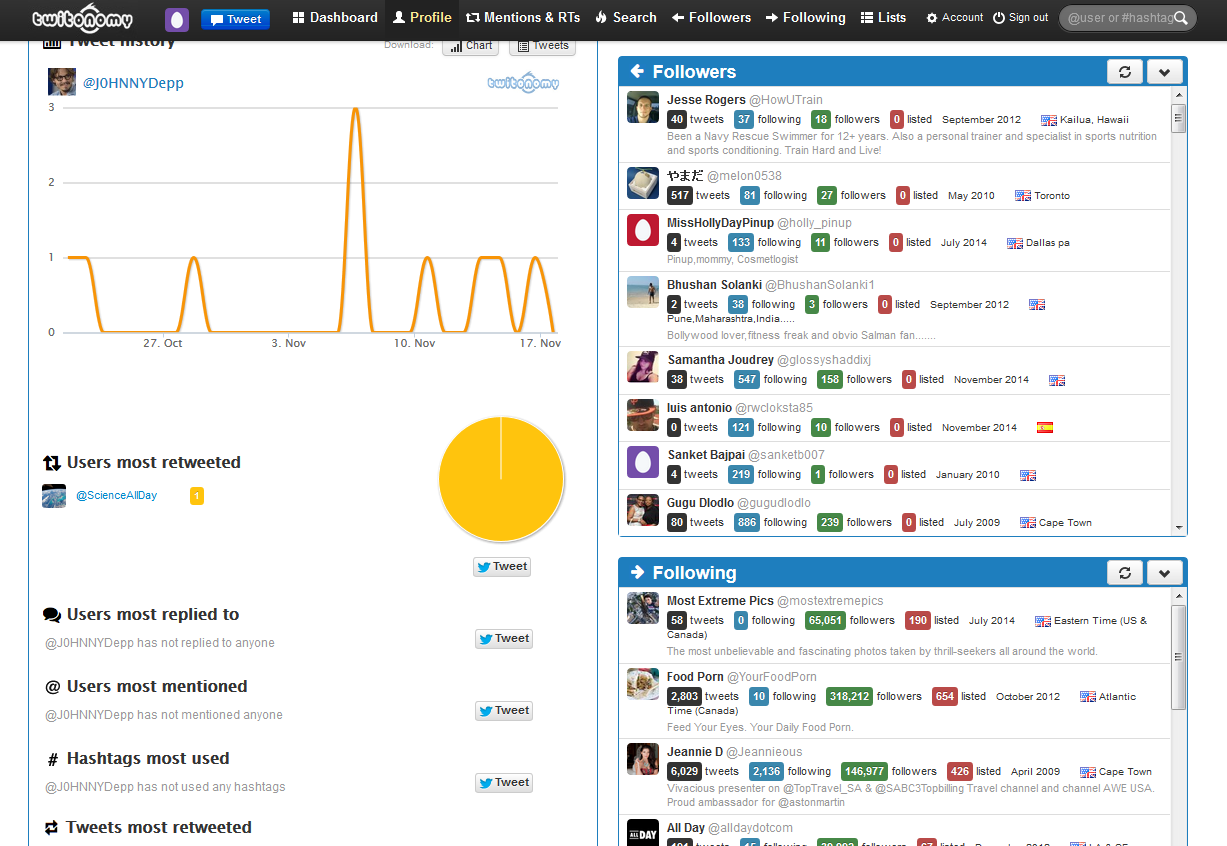Image resolution: width=1227 pixels, height=846 pixels.
Task: Open Jeannie D profile name
Action: coord(695,752)
